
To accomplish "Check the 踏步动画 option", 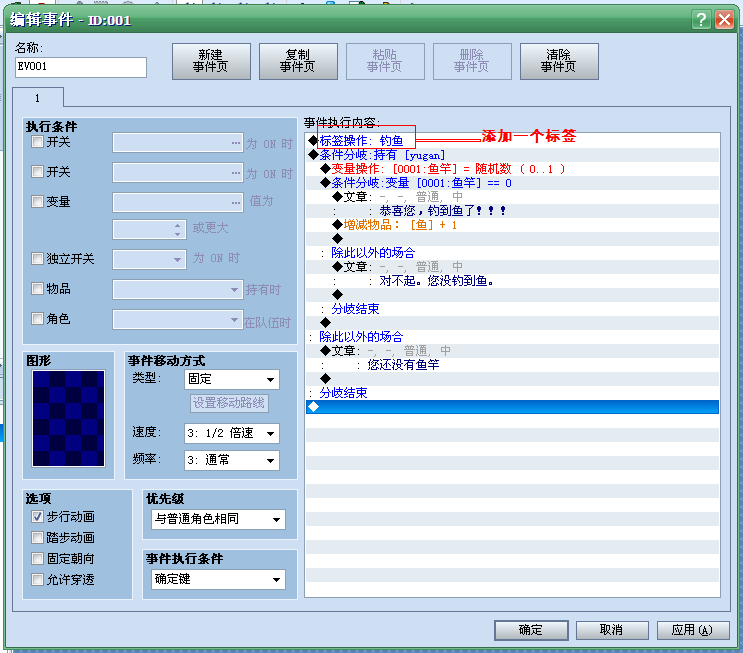I will (x=37, y=537).
